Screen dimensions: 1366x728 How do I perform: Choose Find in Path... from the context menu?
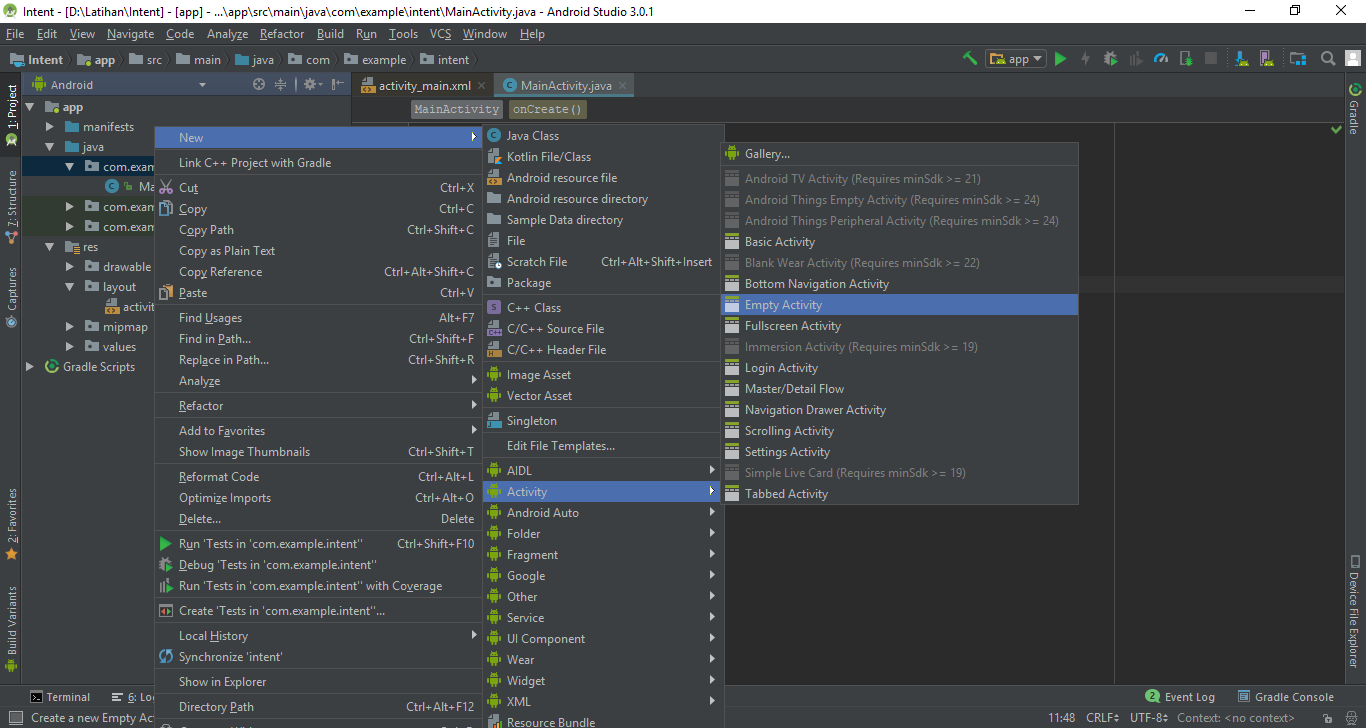click(318, 339)
